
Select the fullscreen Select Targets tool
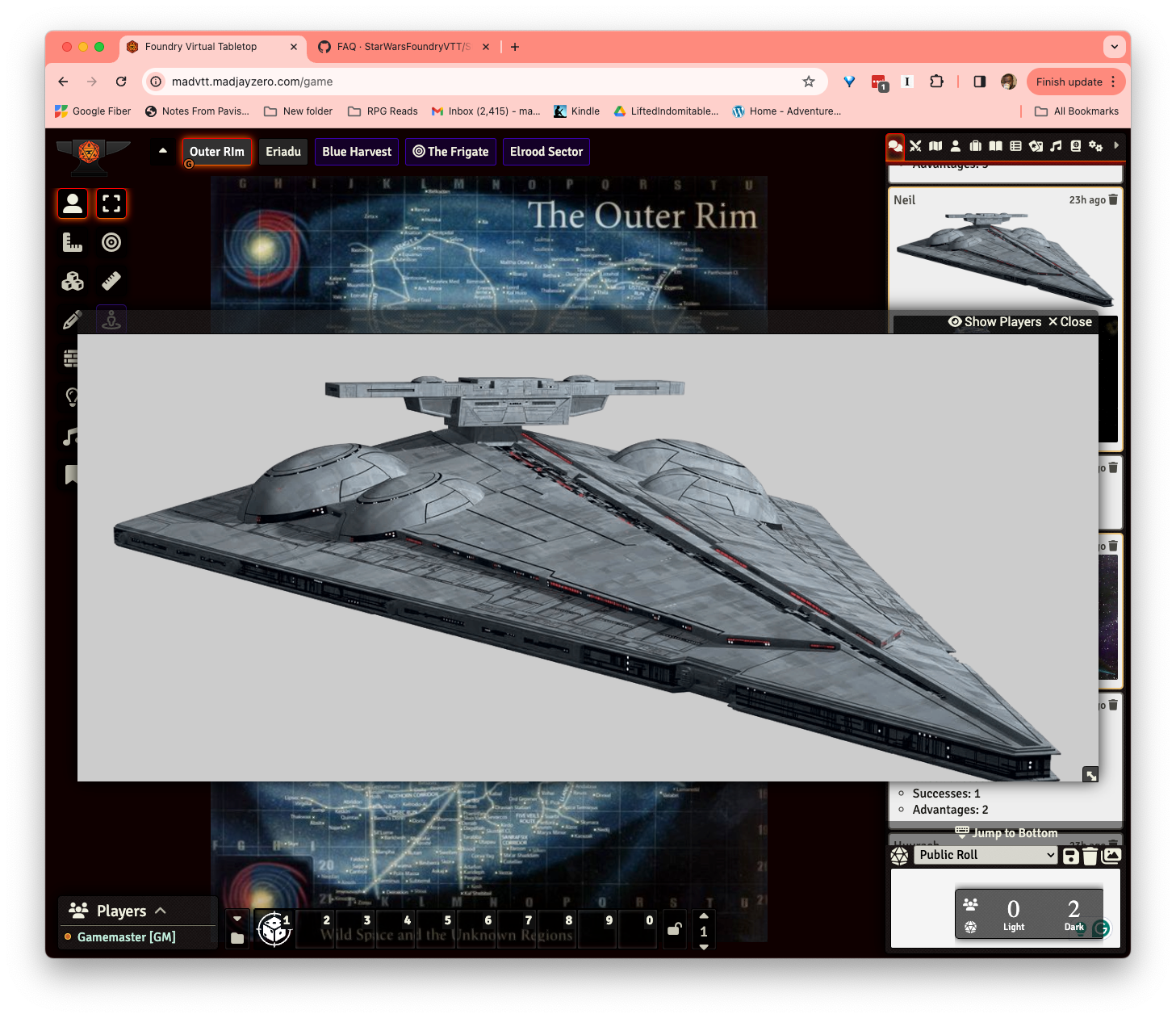click(x=111, y=203)
